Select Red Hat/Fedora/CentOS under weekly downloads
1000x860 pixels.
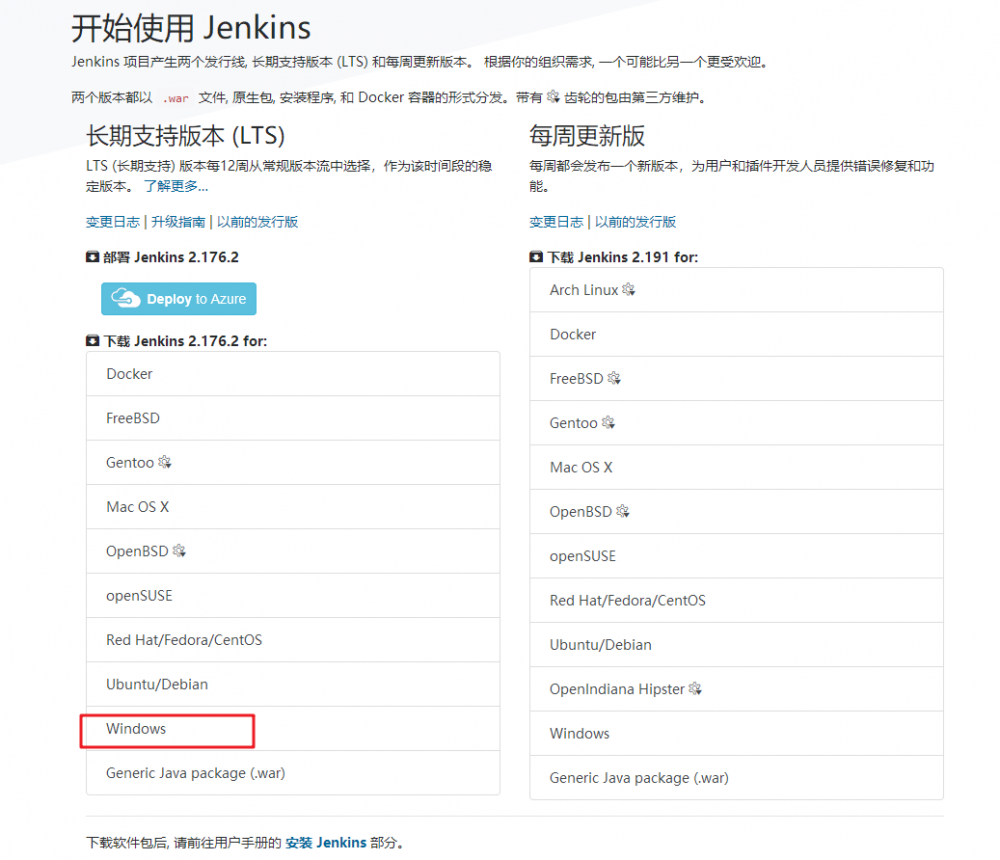point(736,600)
